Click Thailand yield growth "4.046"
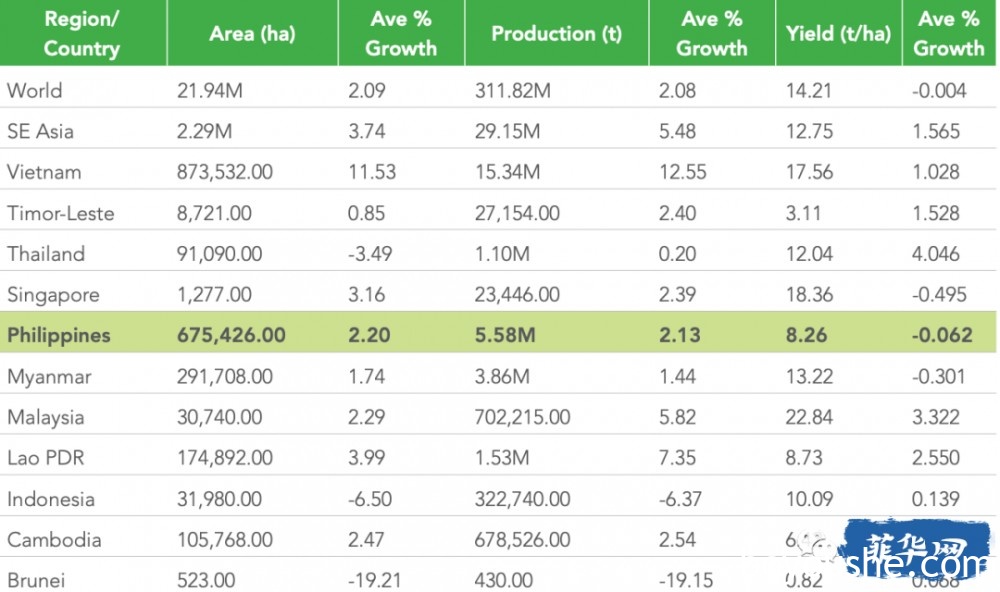Image resolution: width=1000 pixels, height=592 pixels. [x=936, y=254]
